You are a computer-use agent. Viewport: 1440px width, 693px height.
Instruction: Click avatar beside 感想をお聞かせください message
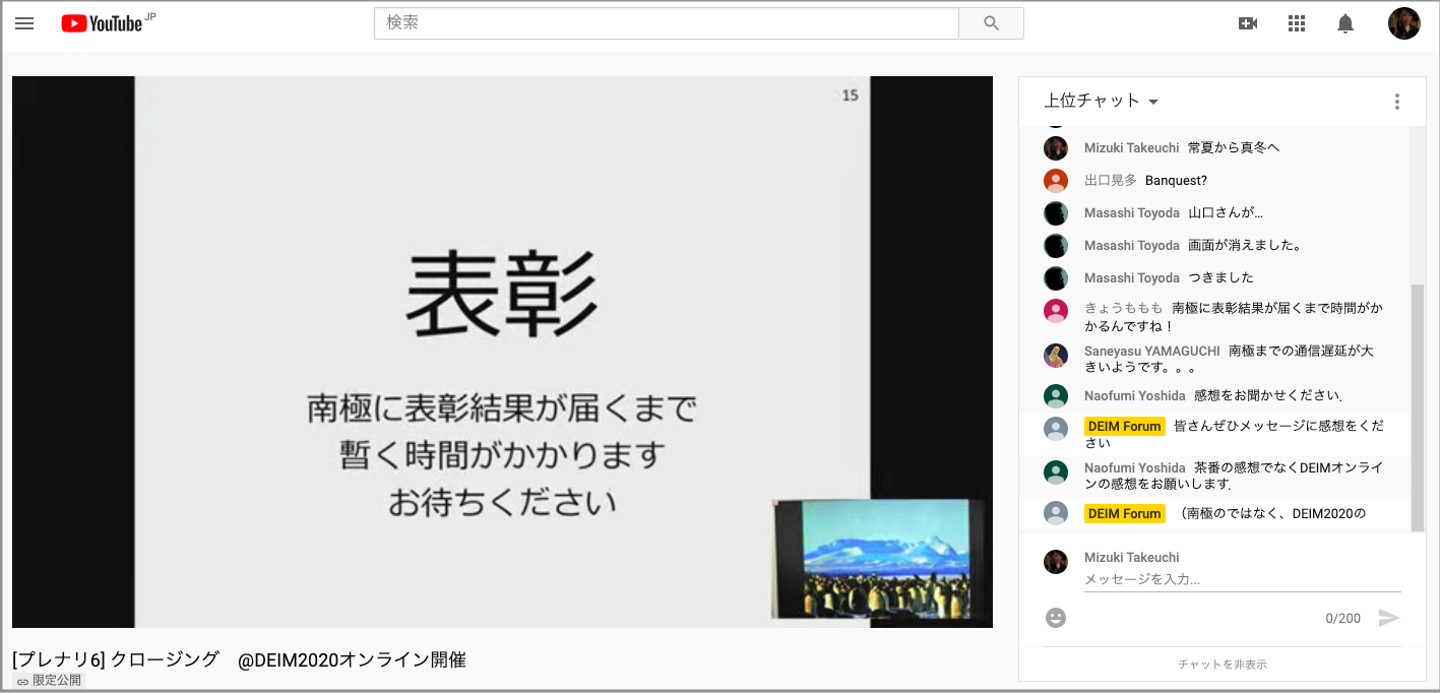(x=1056, y=396)
